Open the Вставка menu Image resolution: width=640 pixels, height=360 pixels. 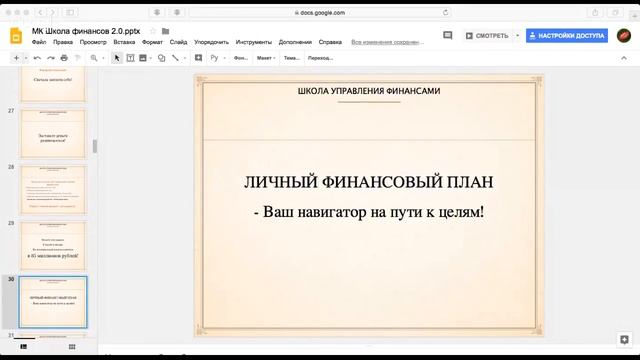point(124,42)
